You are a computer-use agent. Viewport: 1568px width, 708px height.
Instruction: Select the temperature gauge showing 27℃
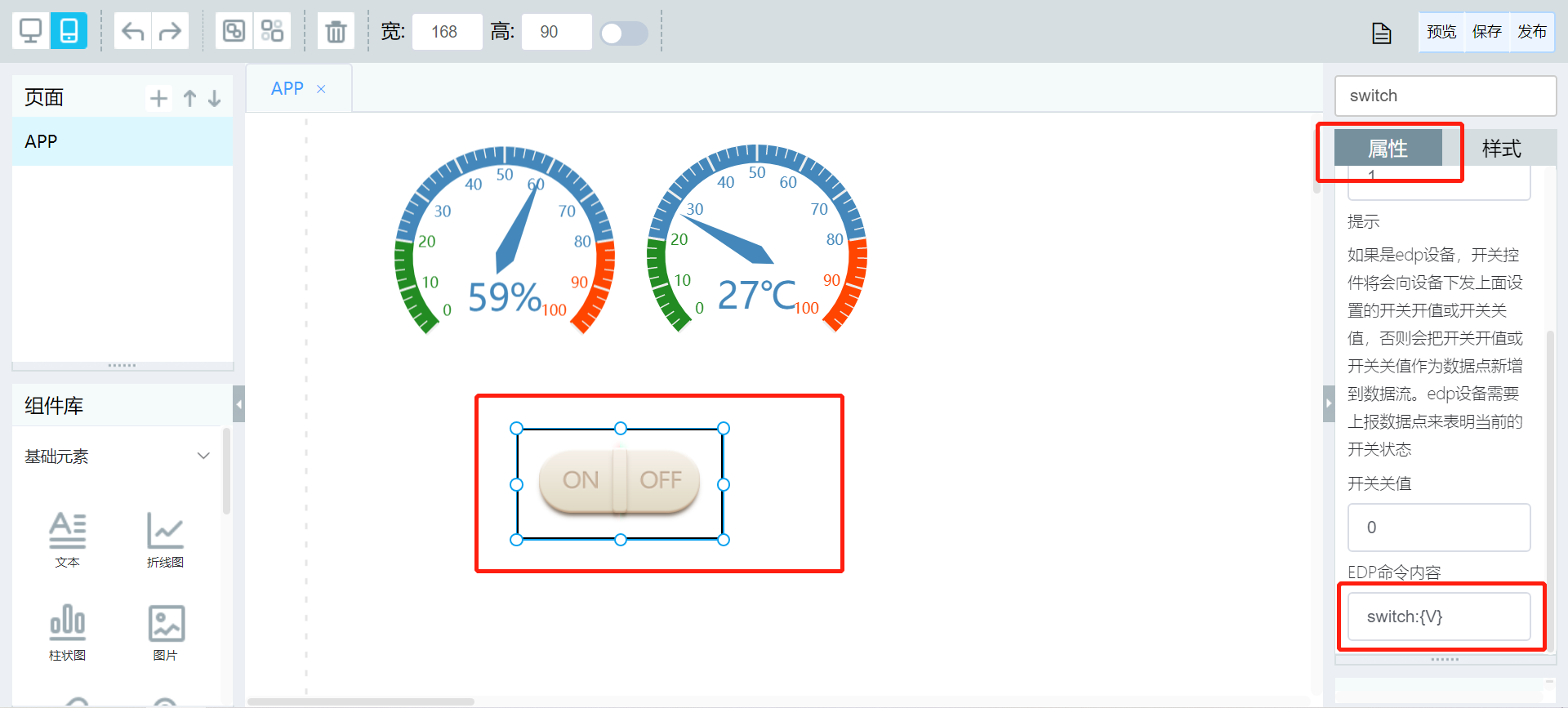click(757, 239)
